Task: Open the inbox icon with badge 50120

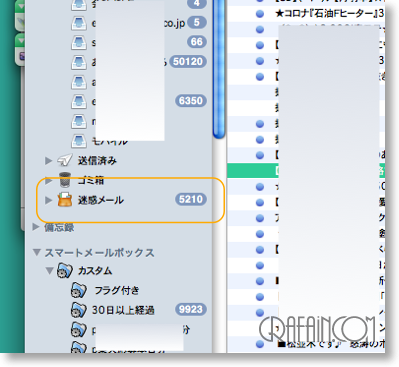Action: [79, 62]
